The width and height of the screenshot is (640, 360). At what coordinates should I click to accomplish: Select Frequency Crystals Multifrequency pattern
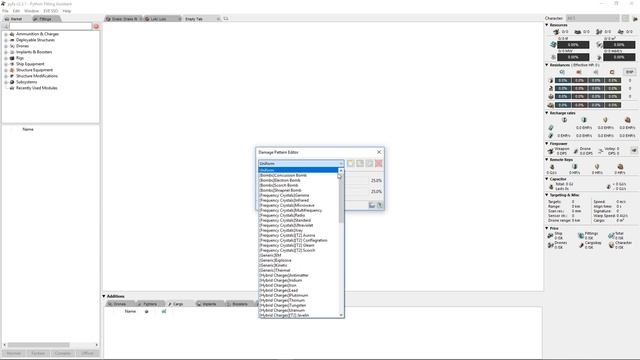tap(299, 210)
